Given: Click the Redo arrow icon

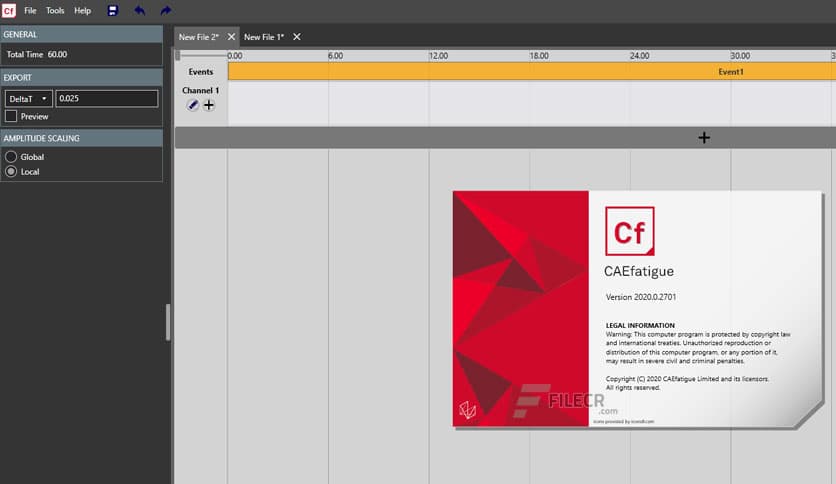Looking at the screenshot, I should pyautogui.click(x=166, y=11).
